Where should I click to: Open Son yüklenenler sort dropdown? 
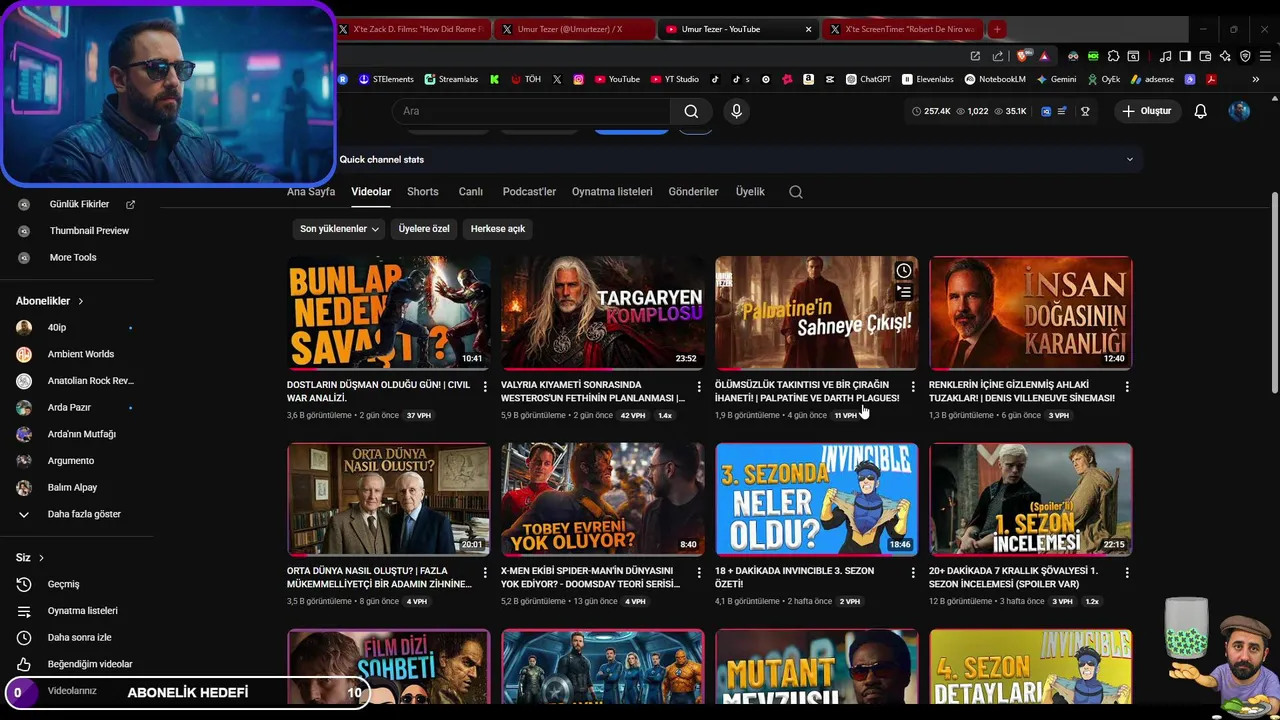click(x=339, y=229)
